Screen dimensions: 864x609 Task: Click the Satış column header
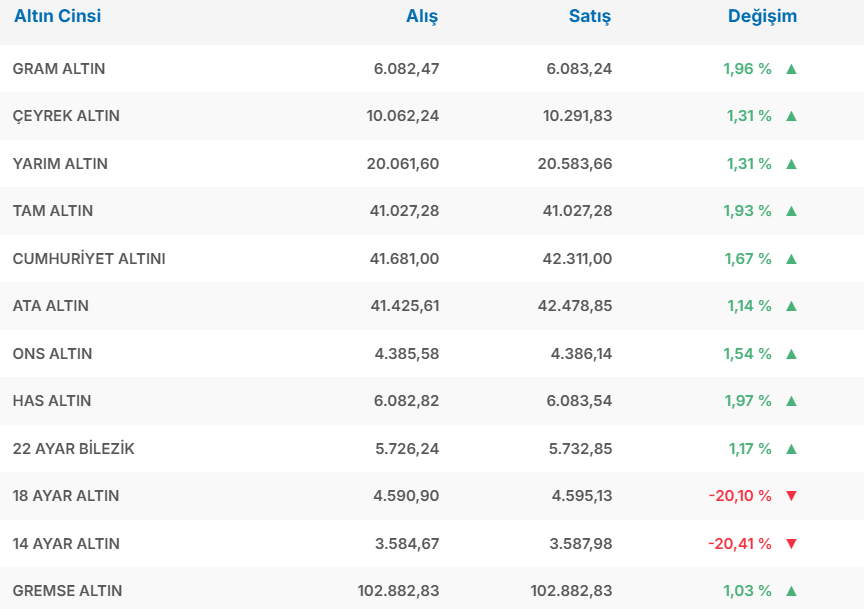point(590,17)
